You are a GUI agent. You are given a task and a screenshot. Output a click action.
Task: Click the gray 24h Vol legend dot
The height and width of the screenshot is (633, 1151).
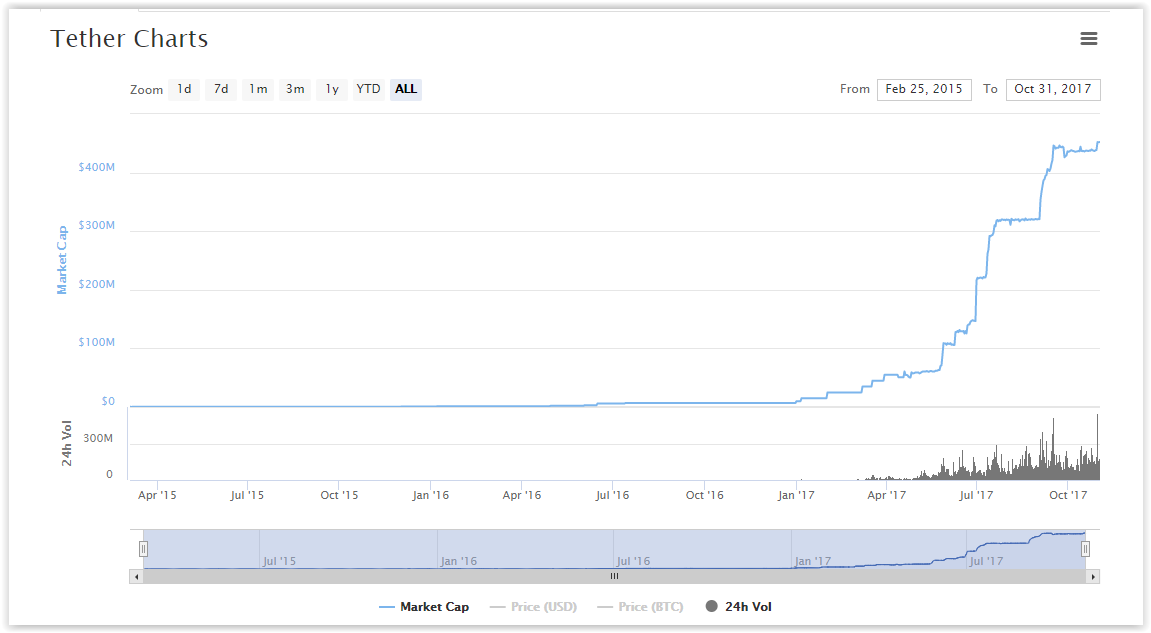point(711,606)
